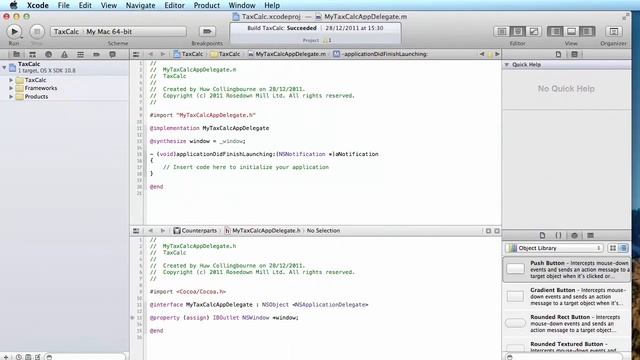The height and width of the screenshot is (360, 640).
Task: Go back in top editor history
Action: 150,54
